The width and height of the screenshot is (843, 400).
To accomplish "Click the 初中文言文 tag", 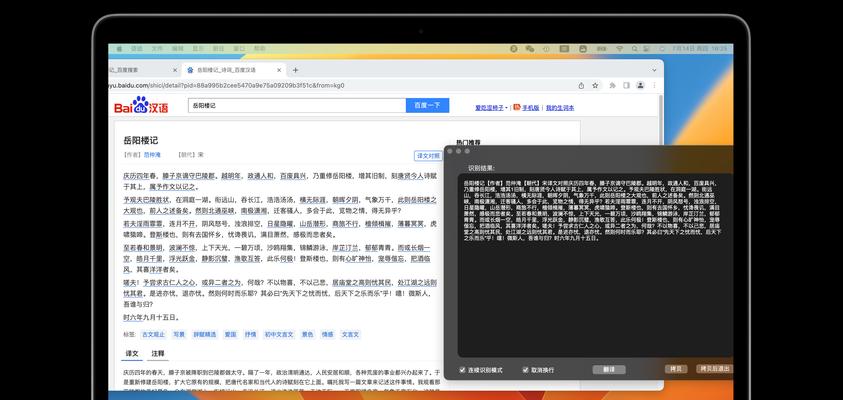I will pyautogui.click(x=279, y=334).
